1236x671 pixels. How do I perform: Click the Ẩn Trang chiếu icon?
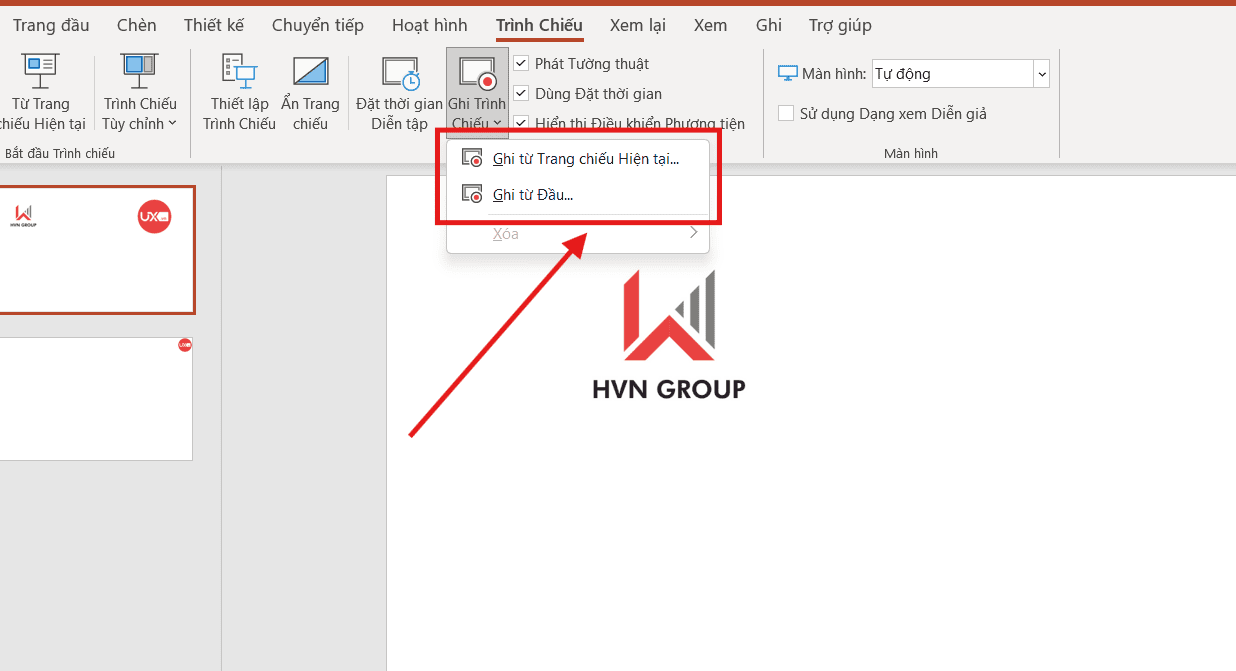pyautogui.click(x=310, y=70)
